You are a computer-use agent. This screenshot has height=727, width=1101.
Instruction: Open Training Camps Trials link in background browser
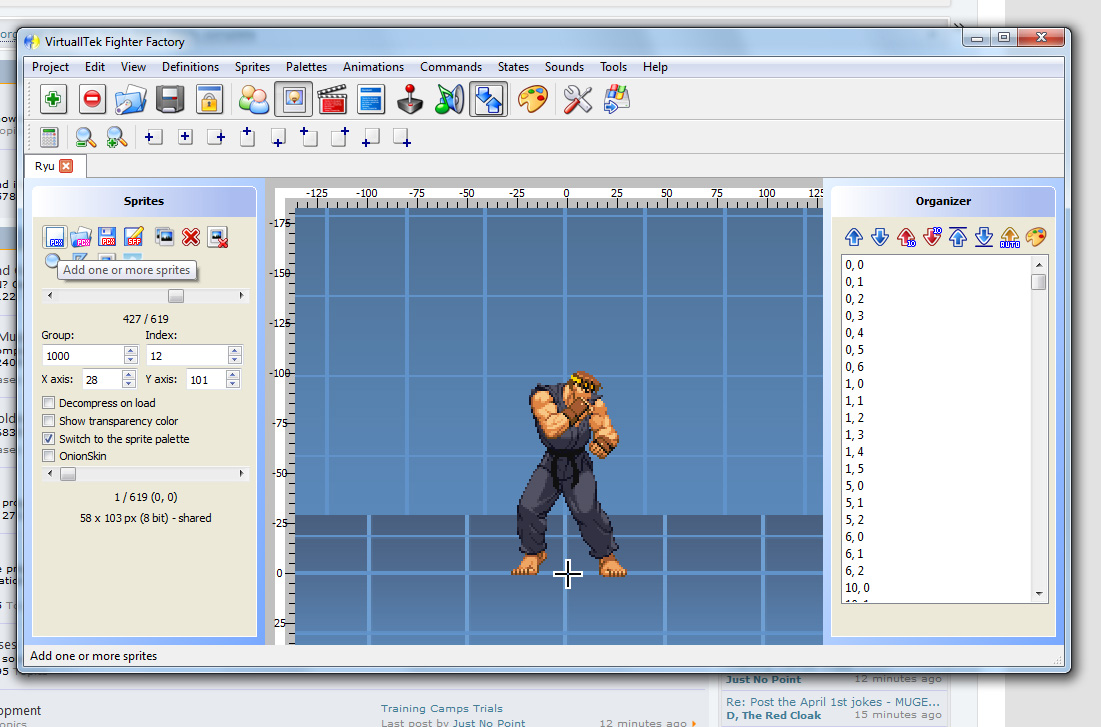[x=442, y=708]
